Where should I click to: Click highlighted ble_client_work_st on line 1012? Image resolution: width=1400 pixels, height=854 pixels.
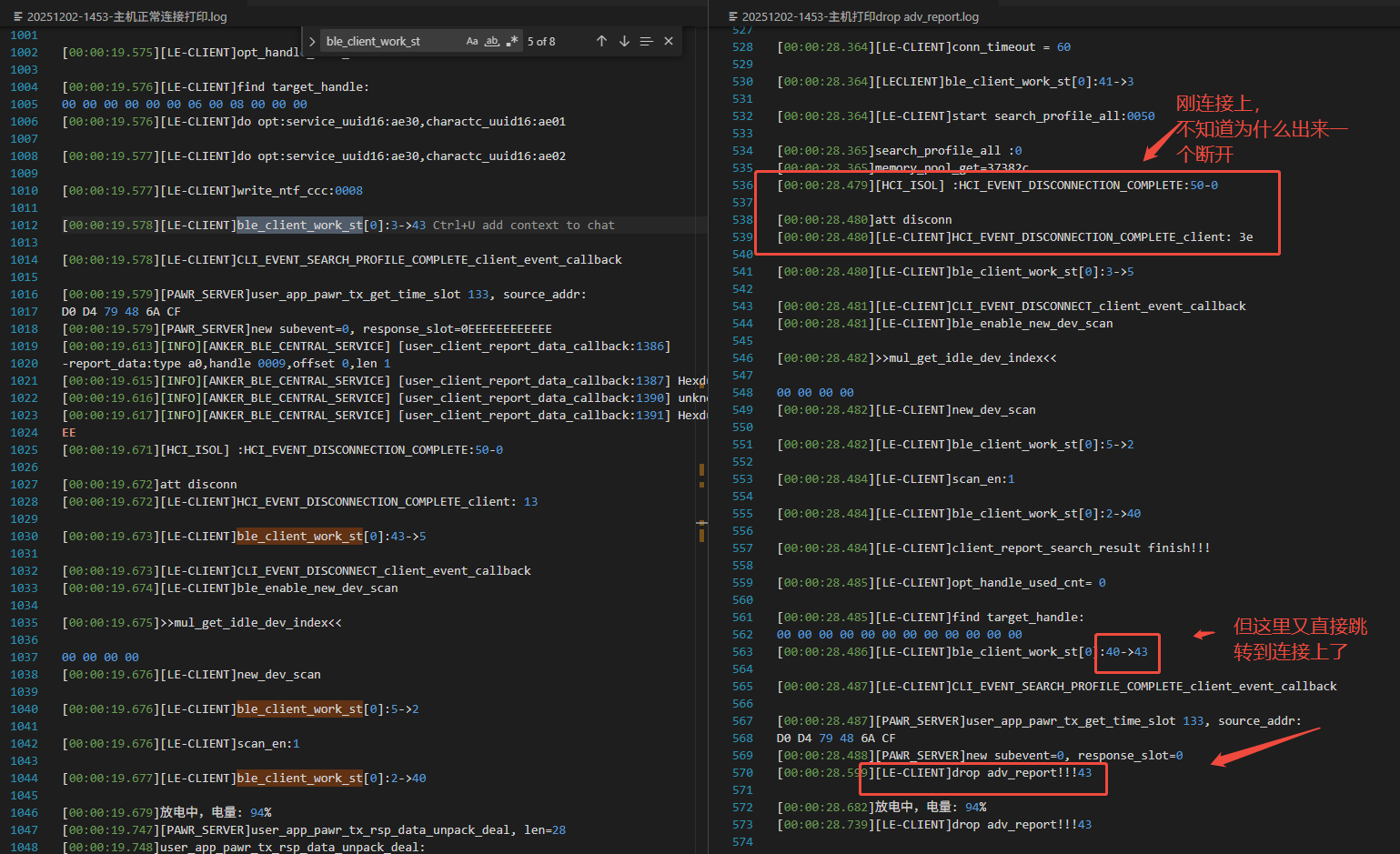(299, 225)
